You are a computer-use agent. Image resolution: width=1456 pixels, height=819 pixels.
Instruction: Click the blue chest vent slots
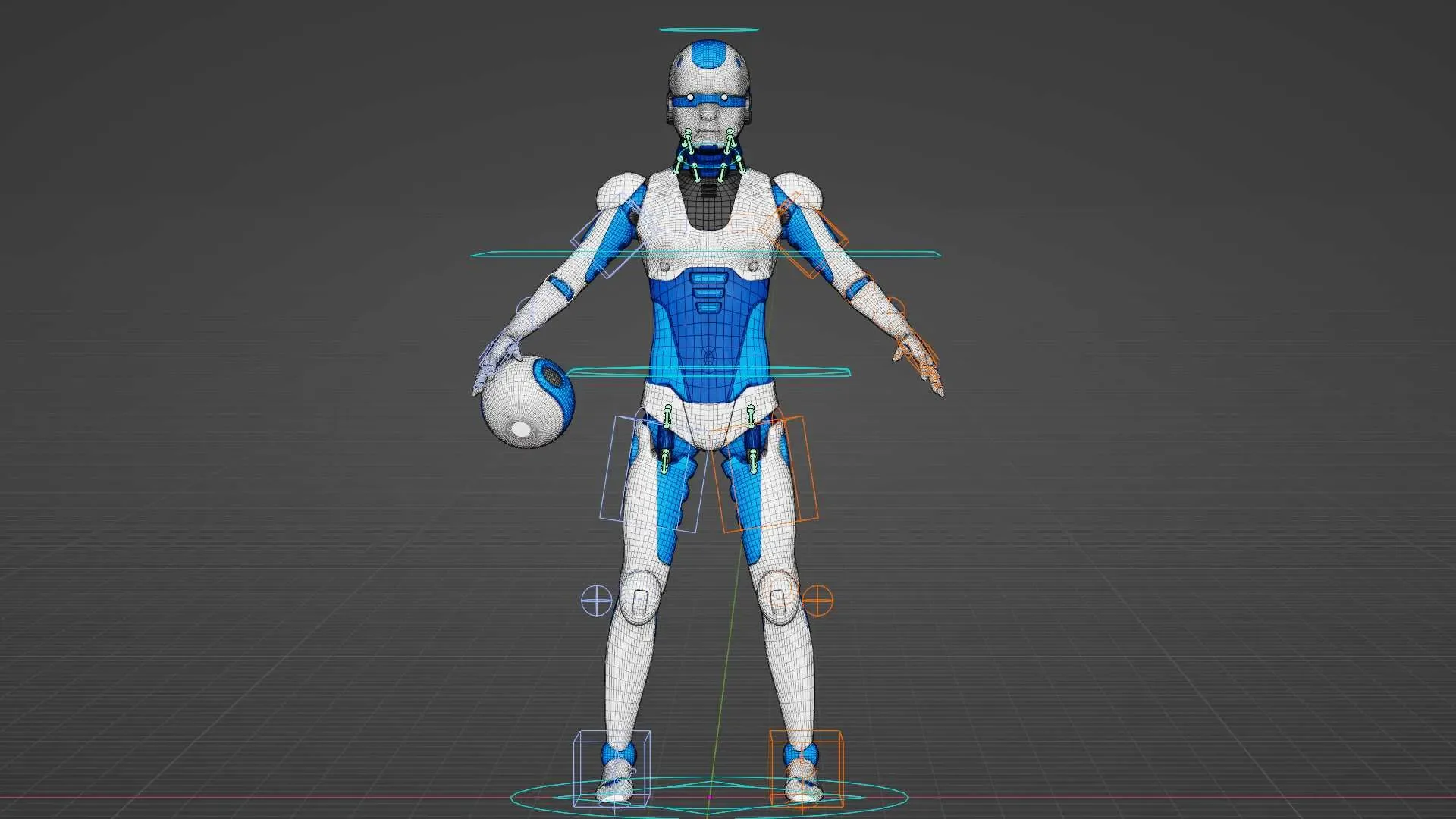point(708,294)
